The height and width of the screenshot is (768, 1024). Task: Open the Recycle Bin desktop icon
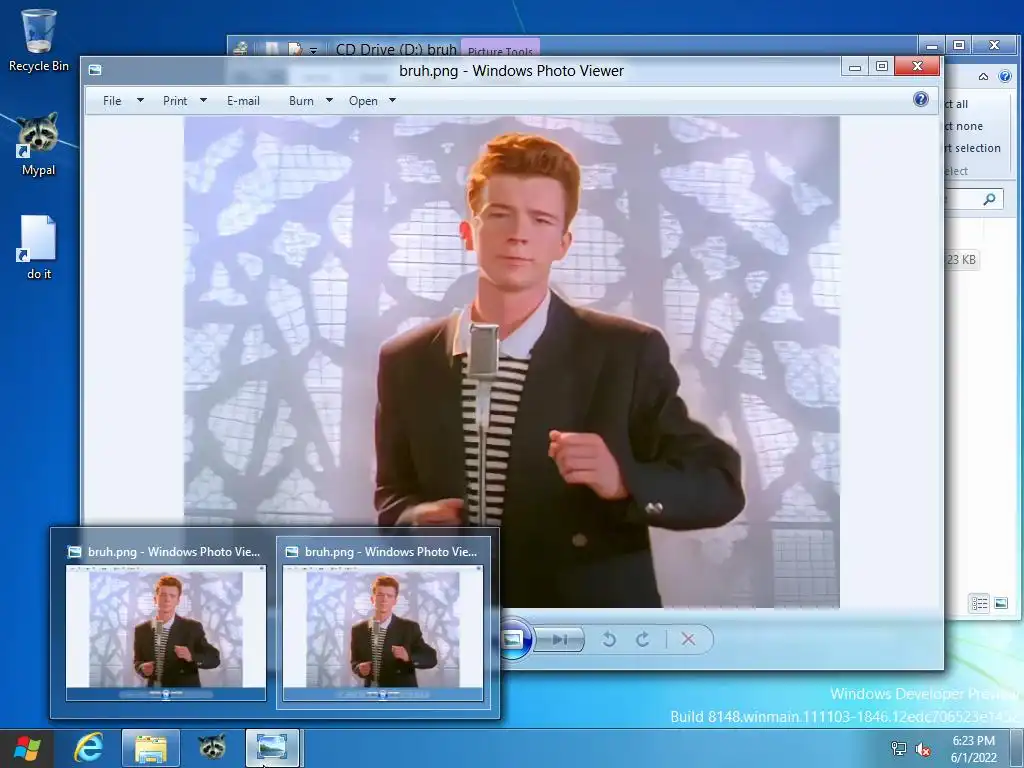[x=39, y=40]
